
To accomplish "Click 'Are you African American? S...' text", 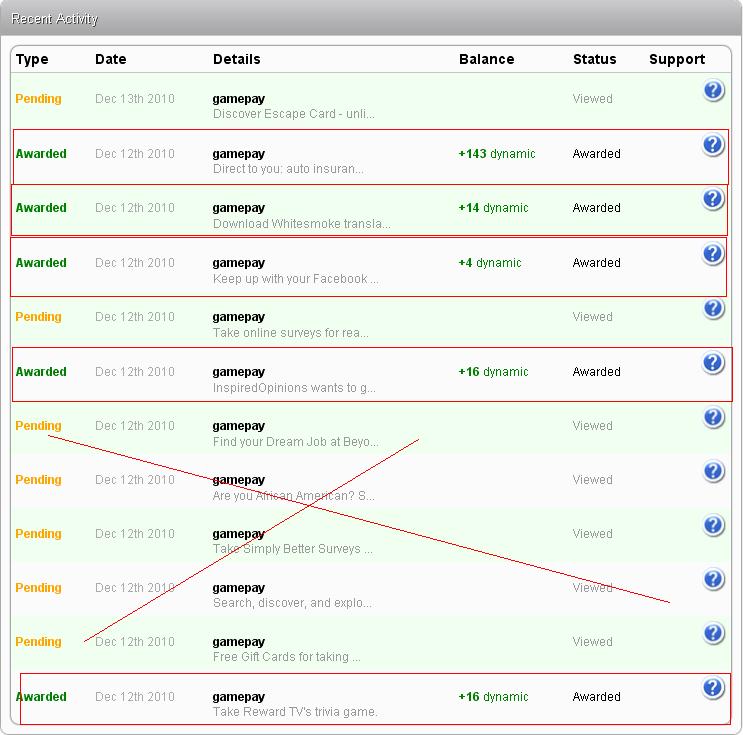I will click(294, 496).
